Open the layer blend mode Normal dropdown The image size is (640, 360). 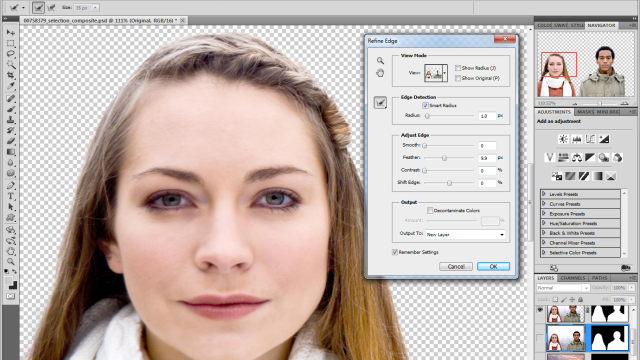click(562, 288)
